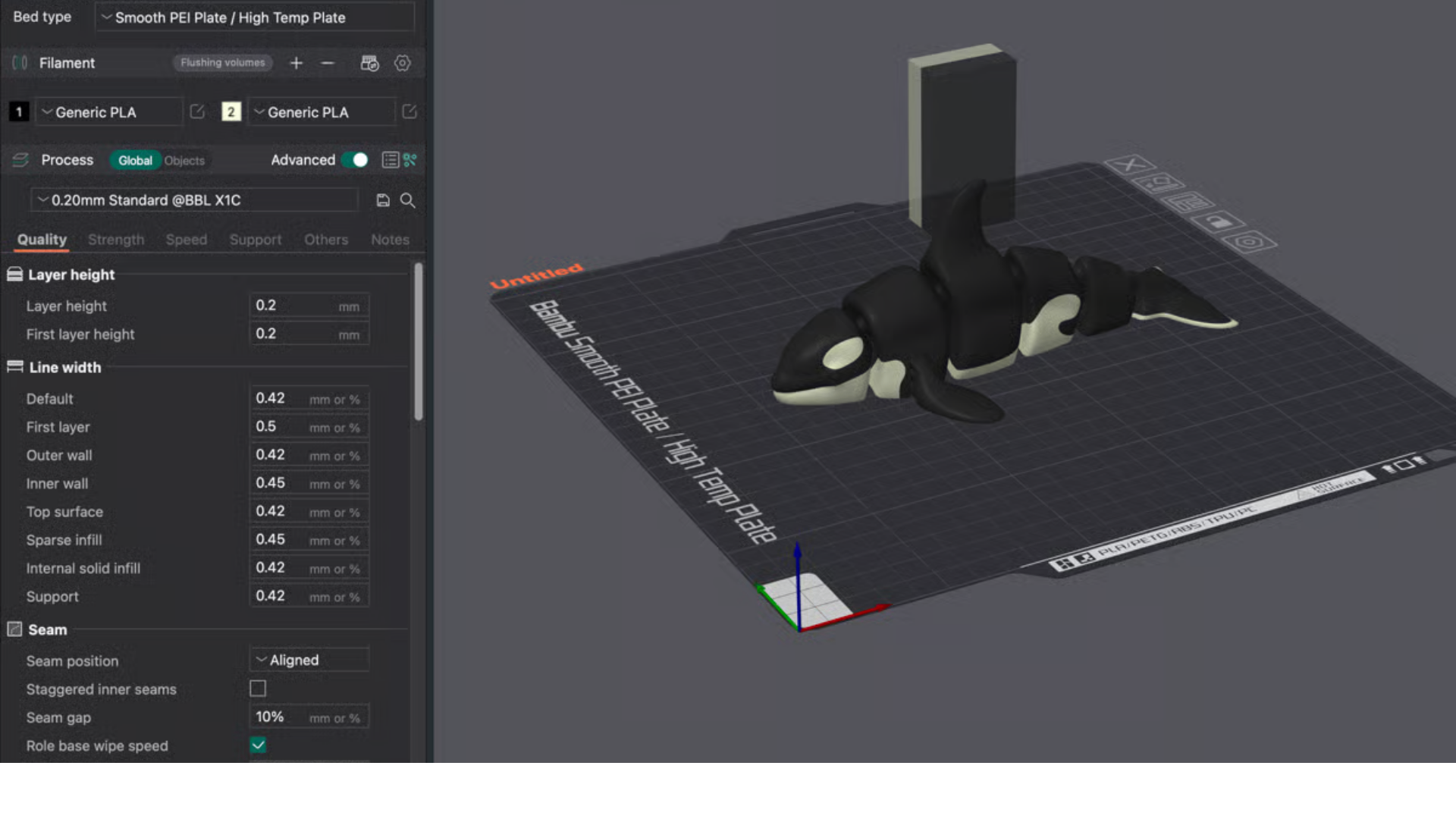The image size is (1456, 819).
Task: Edit Outer wall line width field
Action: click(x=309, y=455)
